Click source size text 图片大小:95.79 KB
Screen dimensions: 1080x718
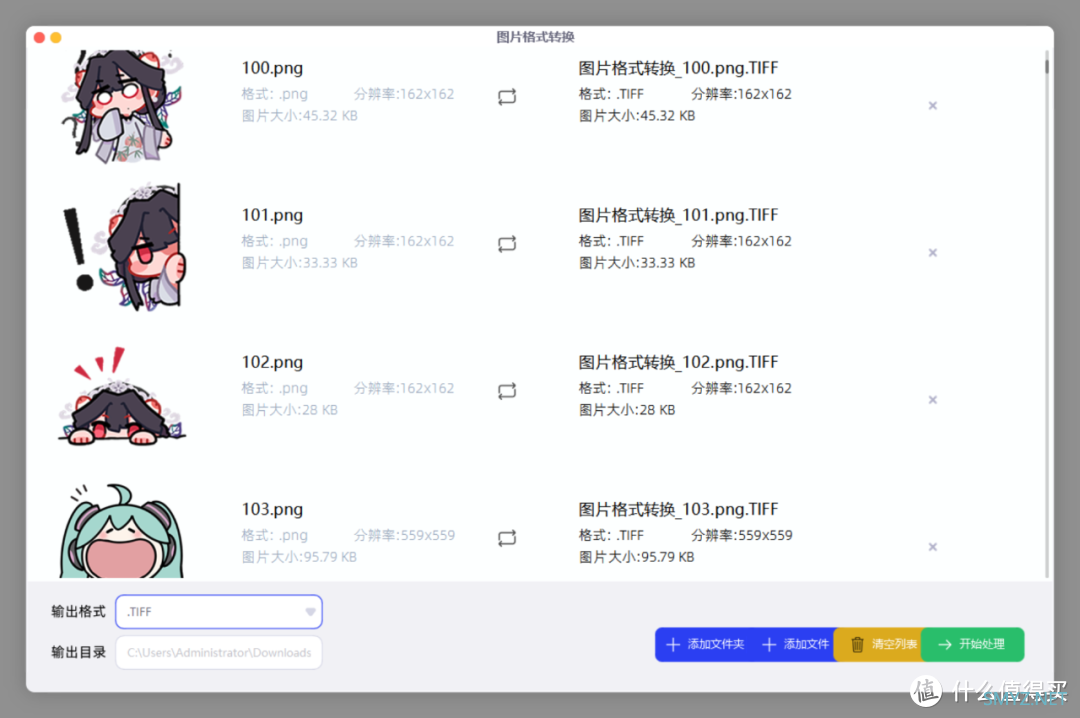tap(299, 557)
